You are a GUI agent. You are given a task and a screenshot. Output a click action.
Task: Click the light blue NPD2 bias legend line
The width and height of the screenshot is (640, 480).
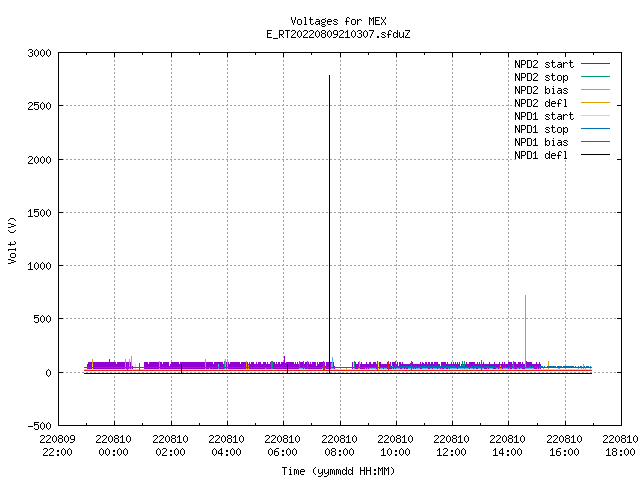(596, 90)
